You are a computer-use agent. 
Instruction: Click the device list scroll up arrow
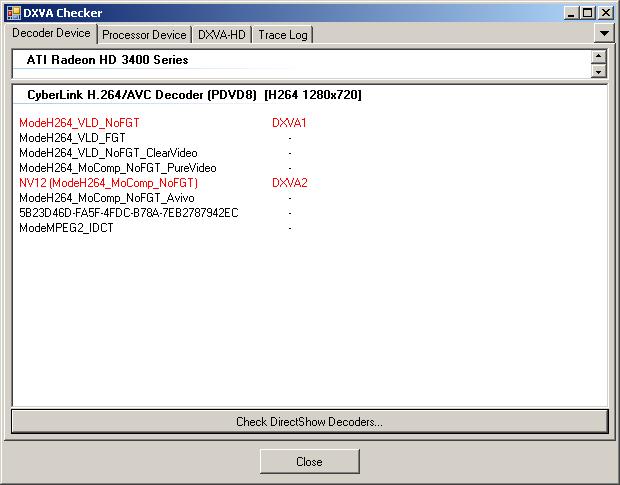pyautogui.click(x=599, y=57)
